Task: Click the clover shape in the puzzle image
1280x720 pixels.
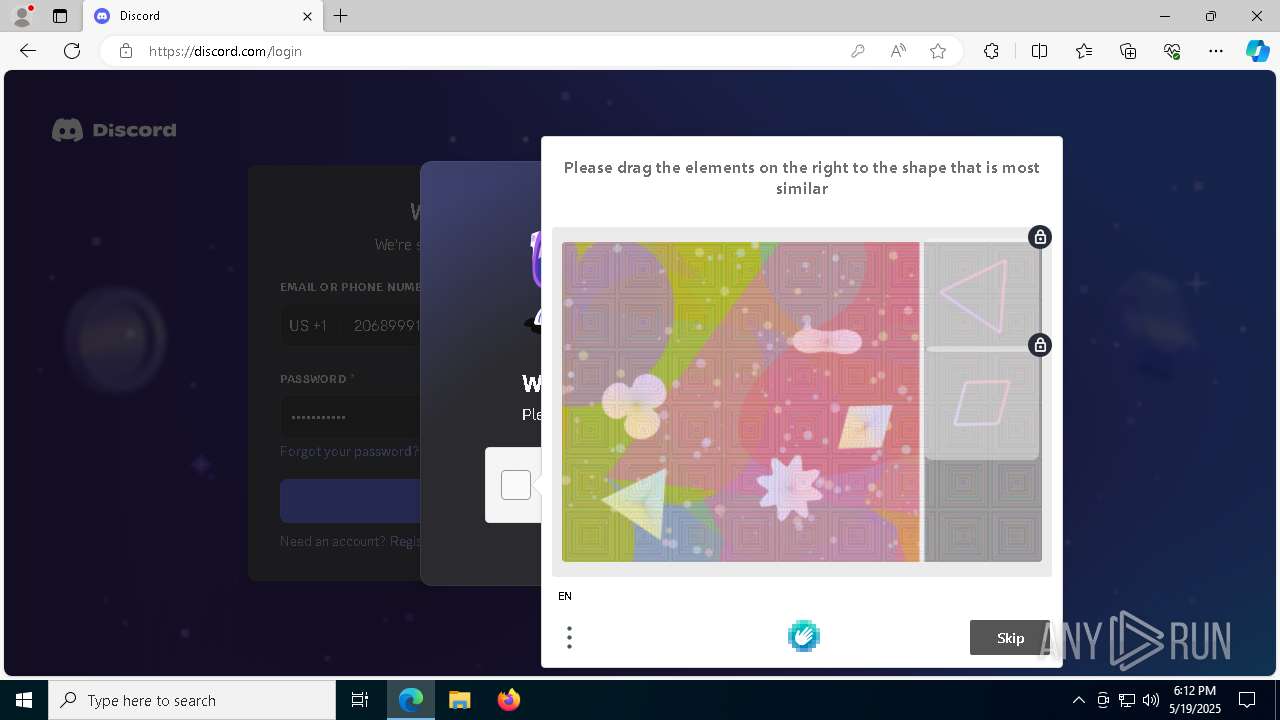Action: click(634, 405)
